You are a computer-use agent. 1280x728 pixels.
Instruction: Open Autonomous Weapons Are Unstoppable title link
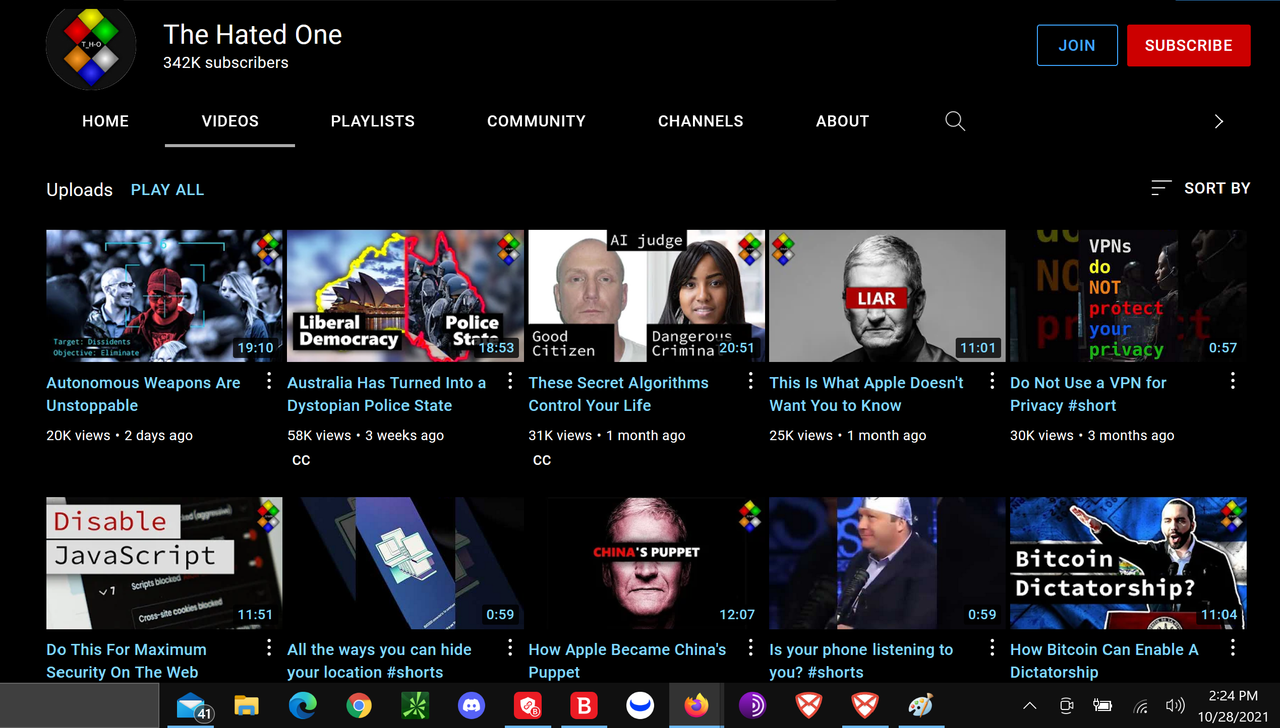(143, 394)
